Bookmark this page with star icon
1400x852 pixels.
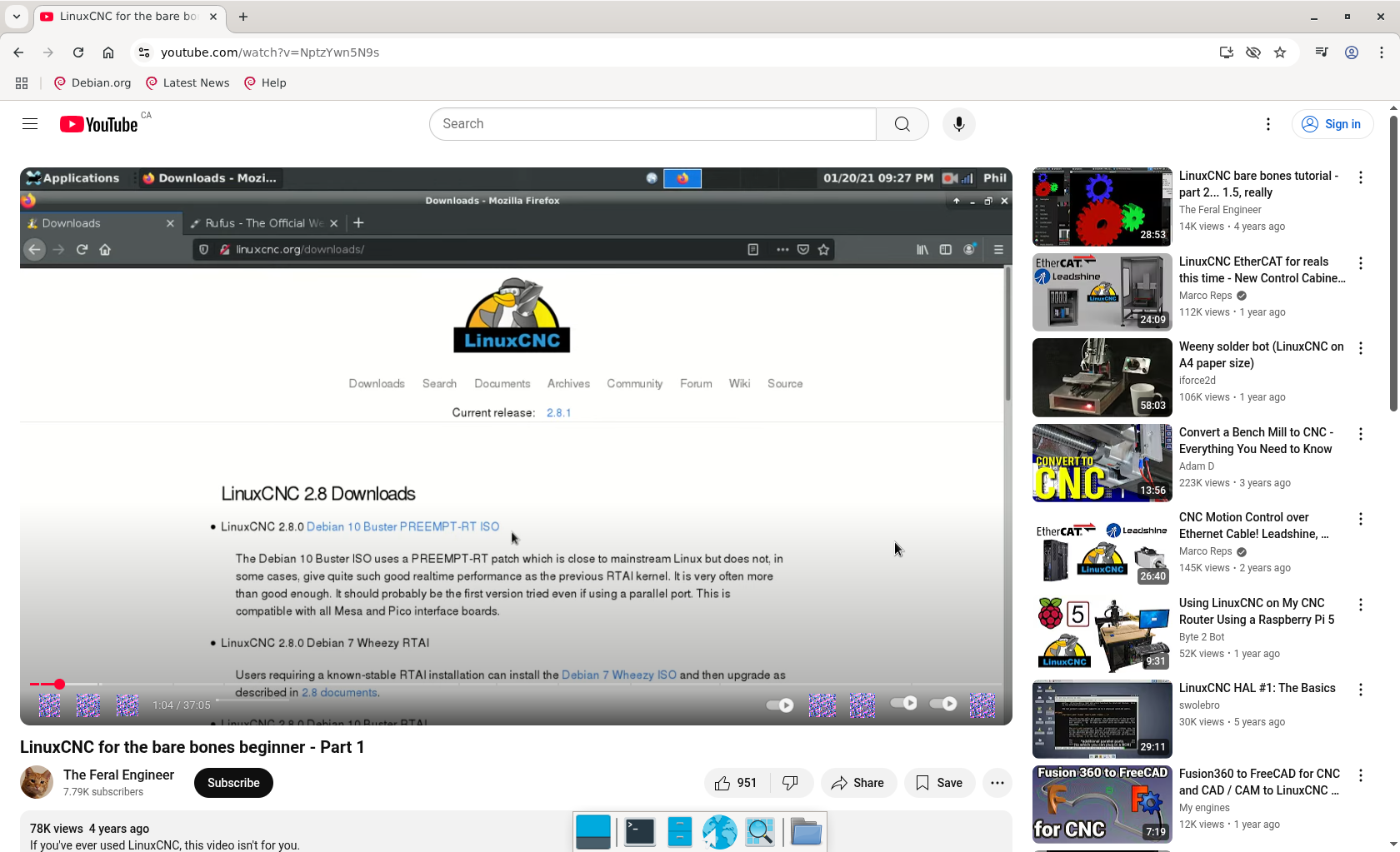1281,52
